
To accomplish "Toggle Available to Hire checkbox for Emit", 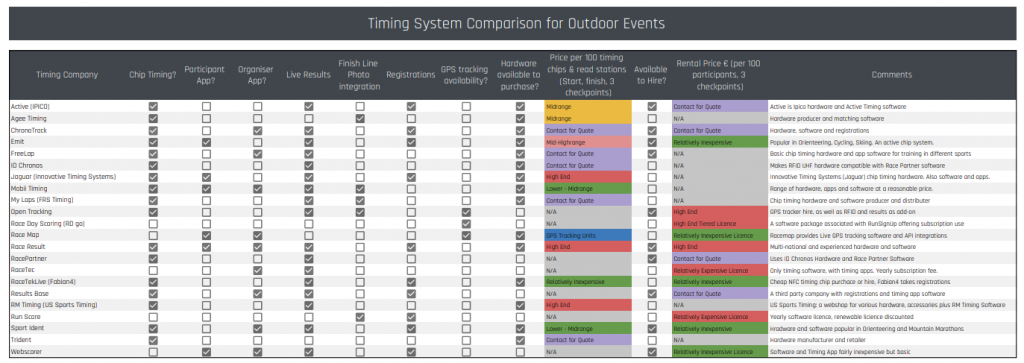I will click(652, 142).
